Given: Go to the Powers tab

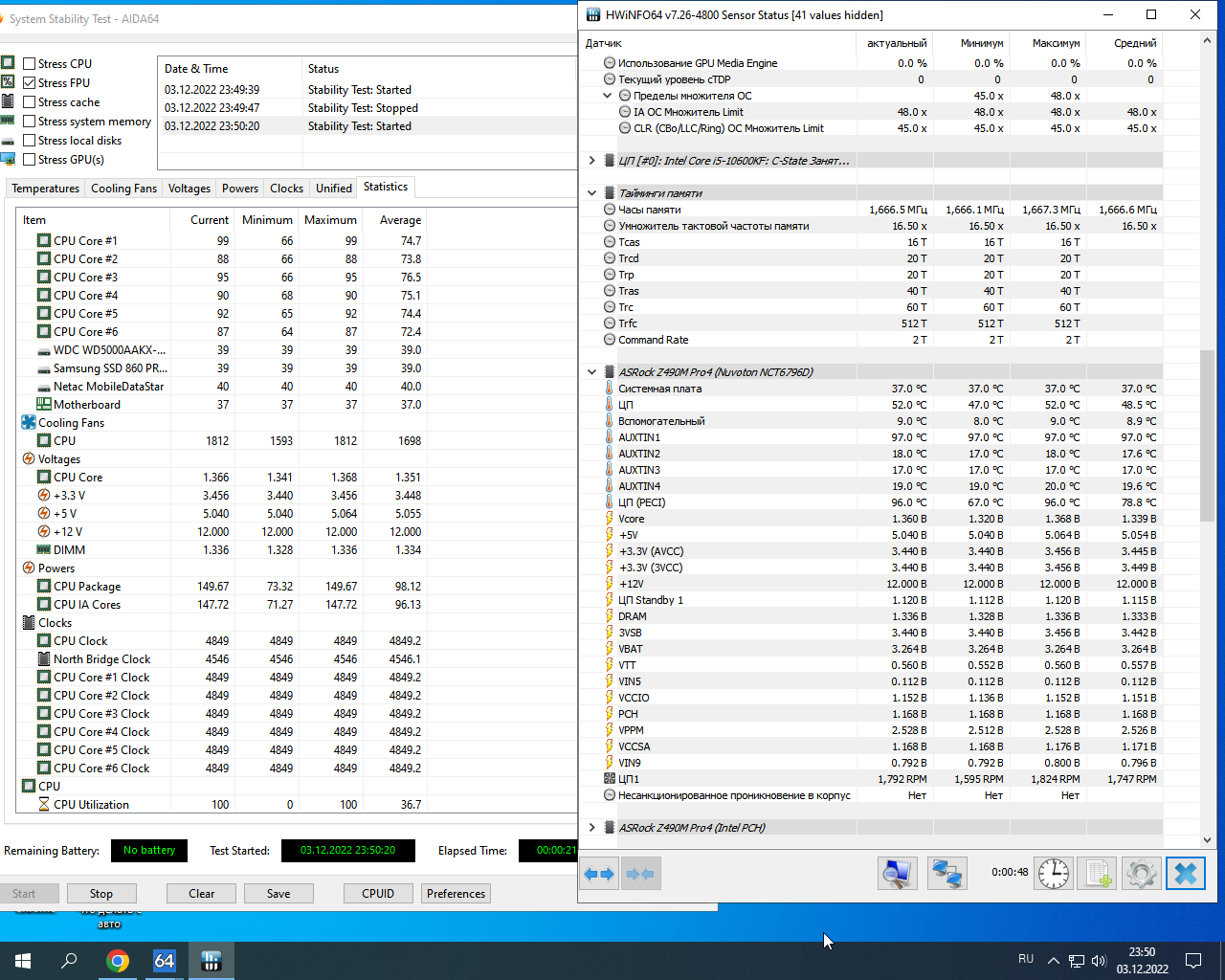Looking at the screenshot, I should pyautogui.click(x=240, y=189).
